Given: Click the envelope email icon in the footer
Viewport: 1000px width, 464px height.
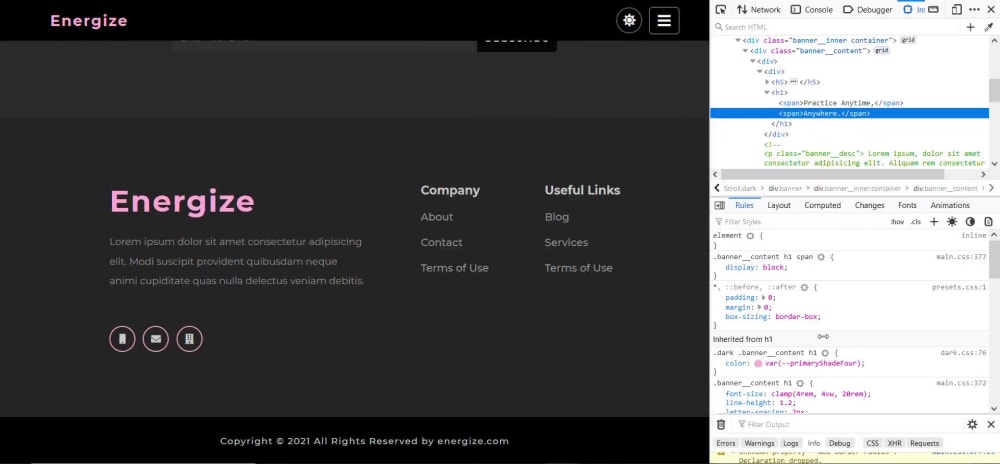Looking at the screenshot, I should pyautogui.click(x=156, y=339).
